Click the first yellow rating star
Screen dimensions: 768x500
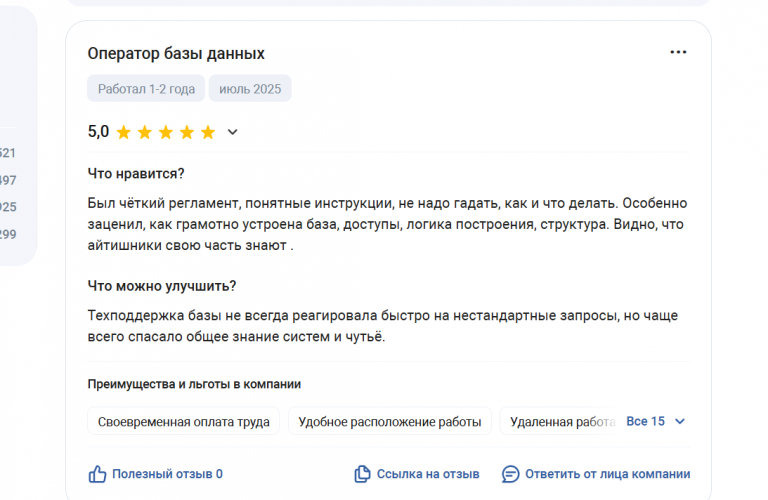[123, 132]
